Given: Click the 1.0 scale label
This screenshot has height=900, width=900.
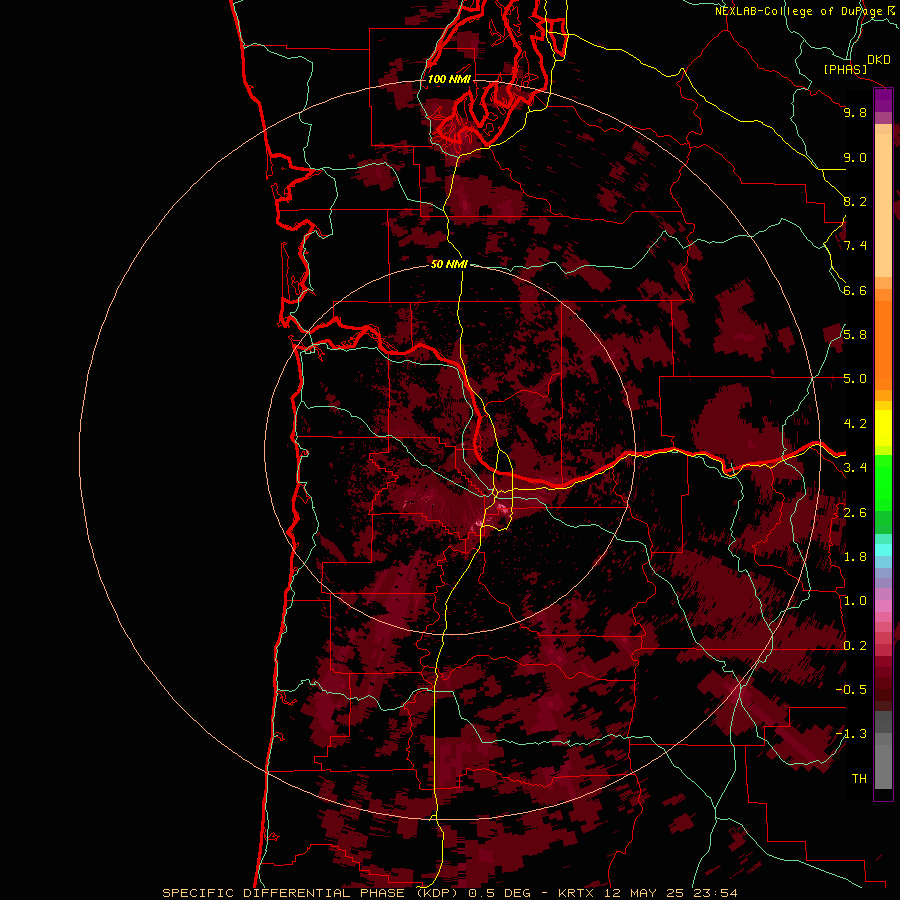Looking at the screenshot, I should [855, 601].
